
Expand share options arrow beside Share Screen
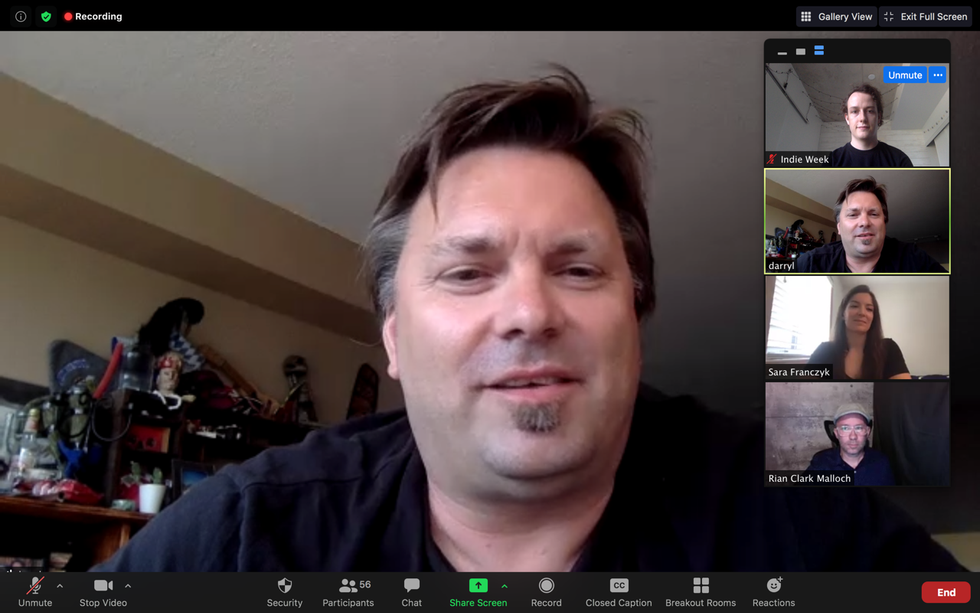click(504, 586)
